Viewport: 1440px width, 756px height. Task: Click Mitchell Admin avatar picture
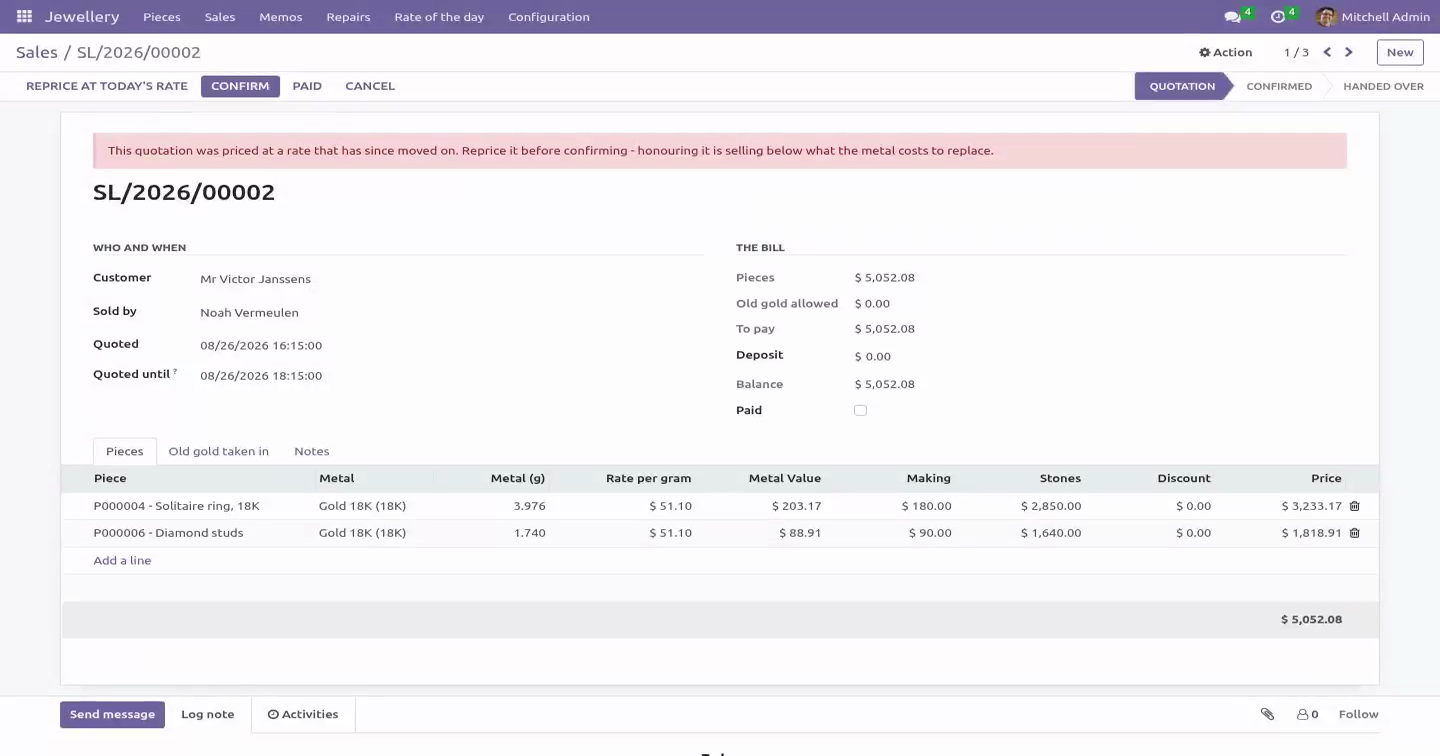[1326, 17]
